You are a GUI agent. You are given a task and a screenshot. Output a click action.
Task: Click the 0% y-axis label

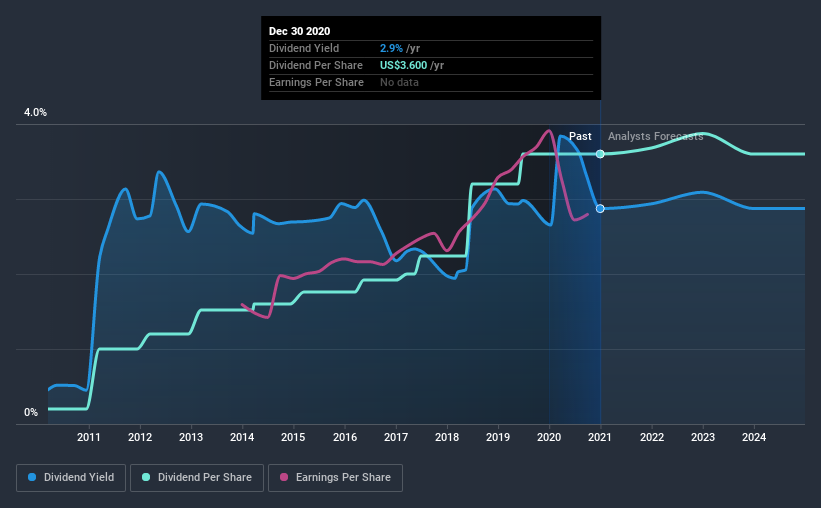point(31,413)
